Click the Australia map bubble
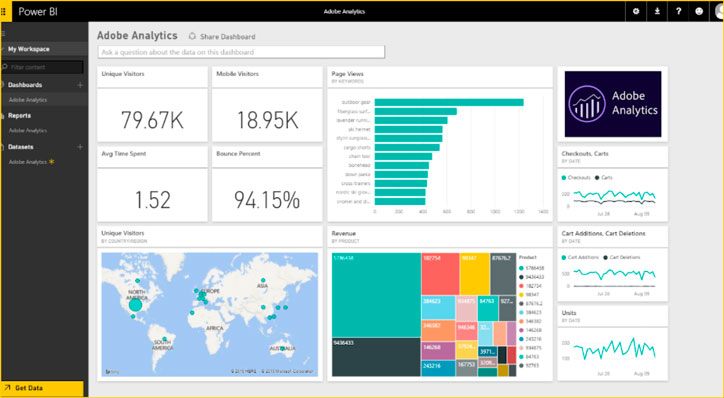The height and width of the screenshot is (398, 724). tap(282, 349)
